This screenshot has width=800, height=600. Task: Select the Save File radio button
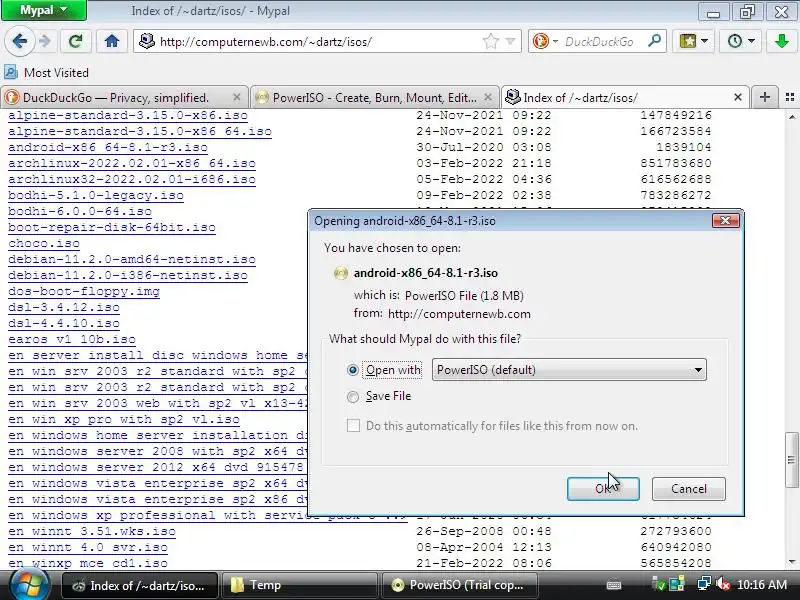353,396
